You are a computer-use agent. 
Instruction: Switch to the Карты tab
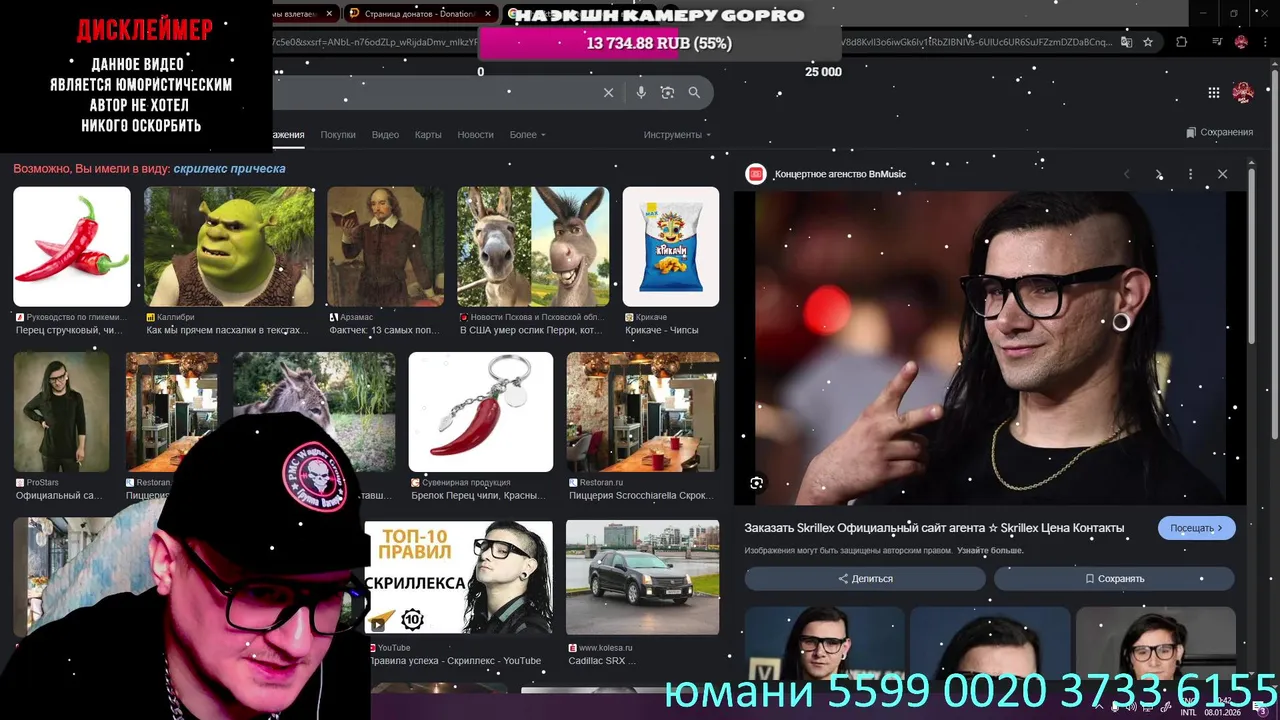pyautogui.click(x=428, y=135)
